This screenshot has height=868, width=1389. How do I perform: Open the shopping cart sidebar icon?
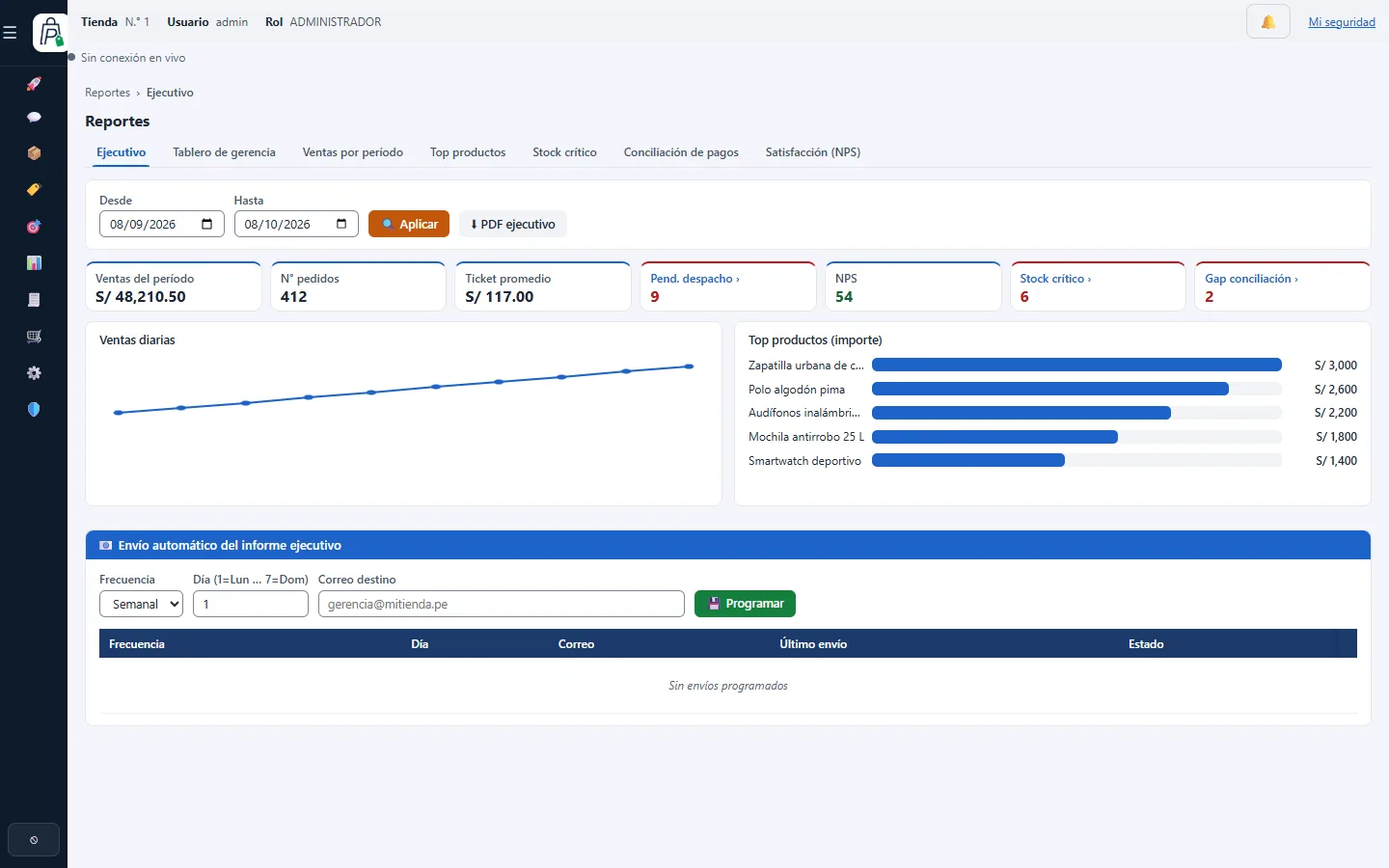34,336
